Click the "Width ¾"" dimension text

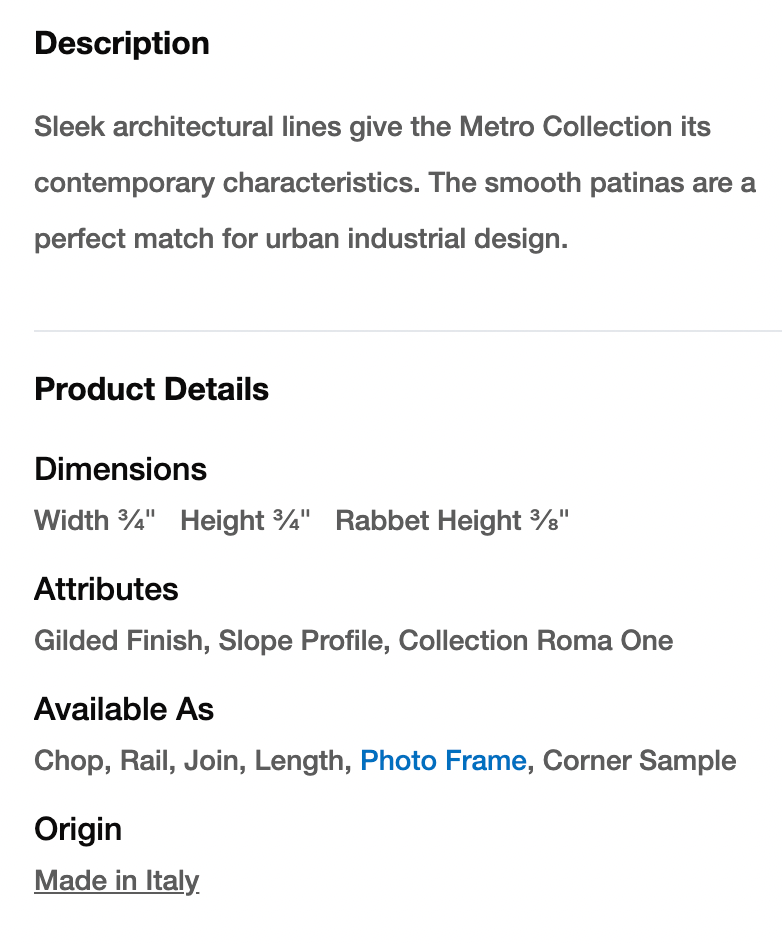tap(95, 521)
